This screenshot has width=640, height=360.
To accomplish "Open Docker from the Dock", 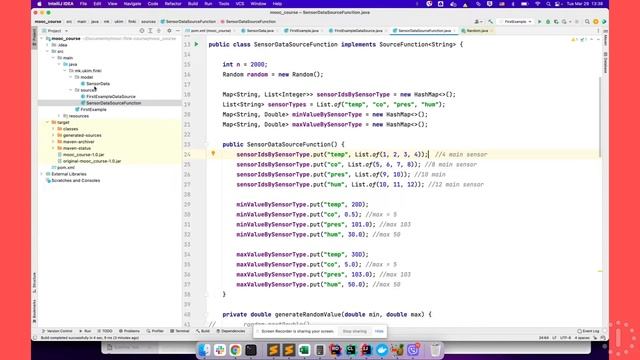I will pyautogui.click(x=382, y=350).
